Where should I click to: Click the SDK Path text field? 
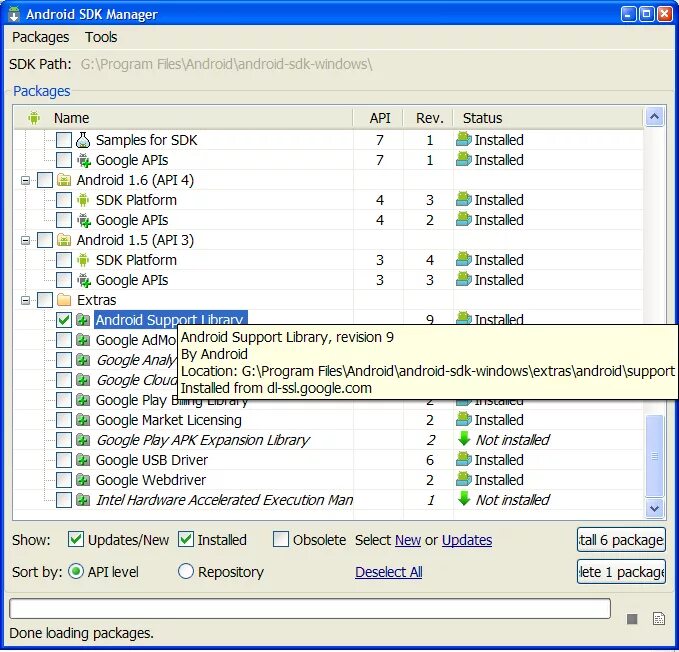point(226,64)
